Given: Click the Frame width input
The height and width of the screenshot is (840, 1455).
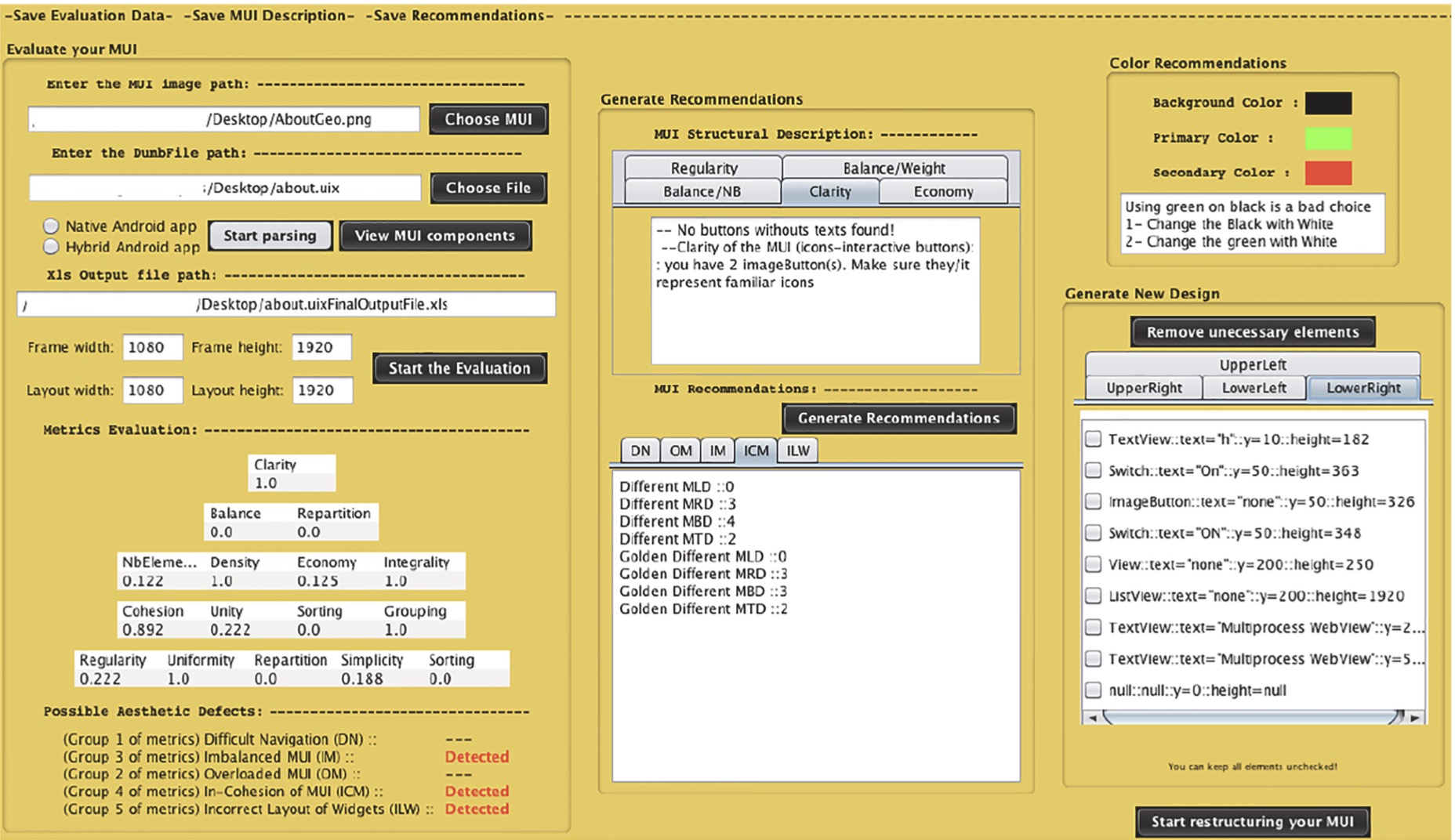Looking at the screenshot, I should [x=152, y=347].
